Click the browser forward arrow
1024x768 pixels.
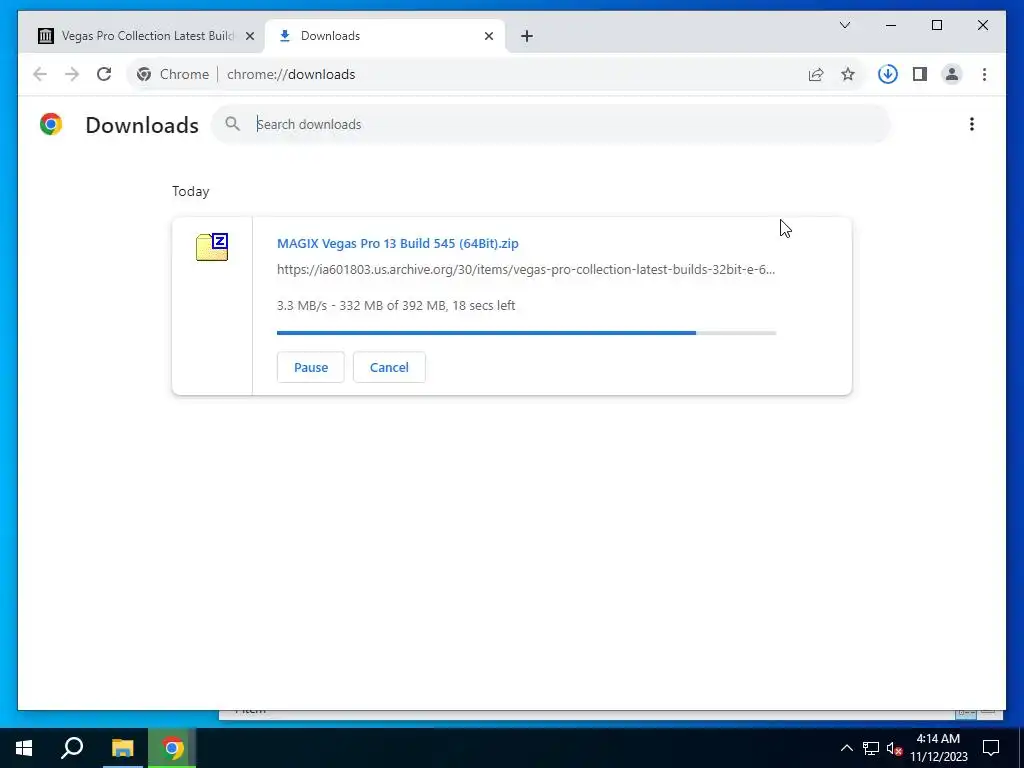click(x=72, y=74)
